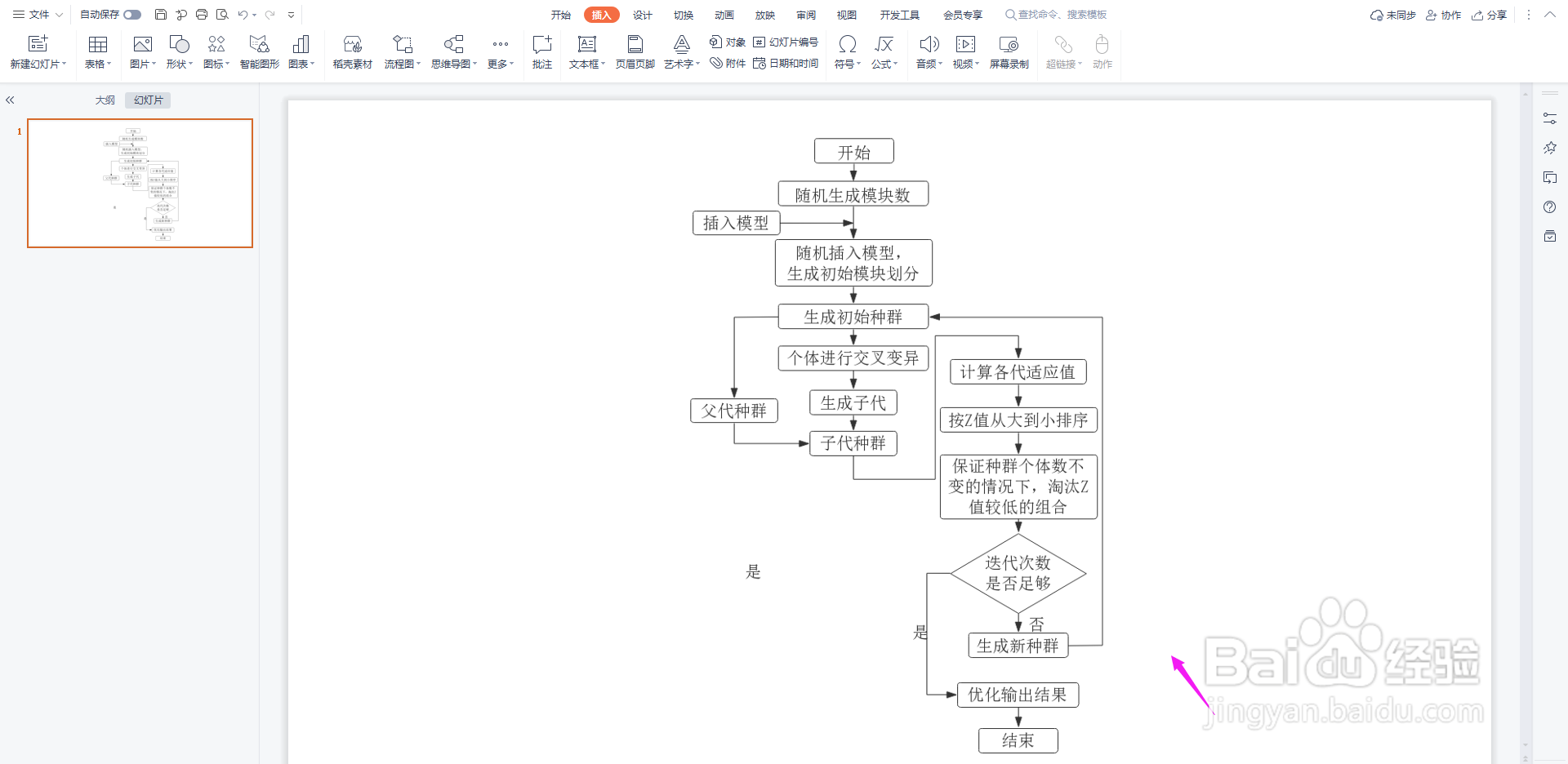Click the print preview icon
Image resolution: width=1568 pixels, height=764 pixels.
pos(222,15)
